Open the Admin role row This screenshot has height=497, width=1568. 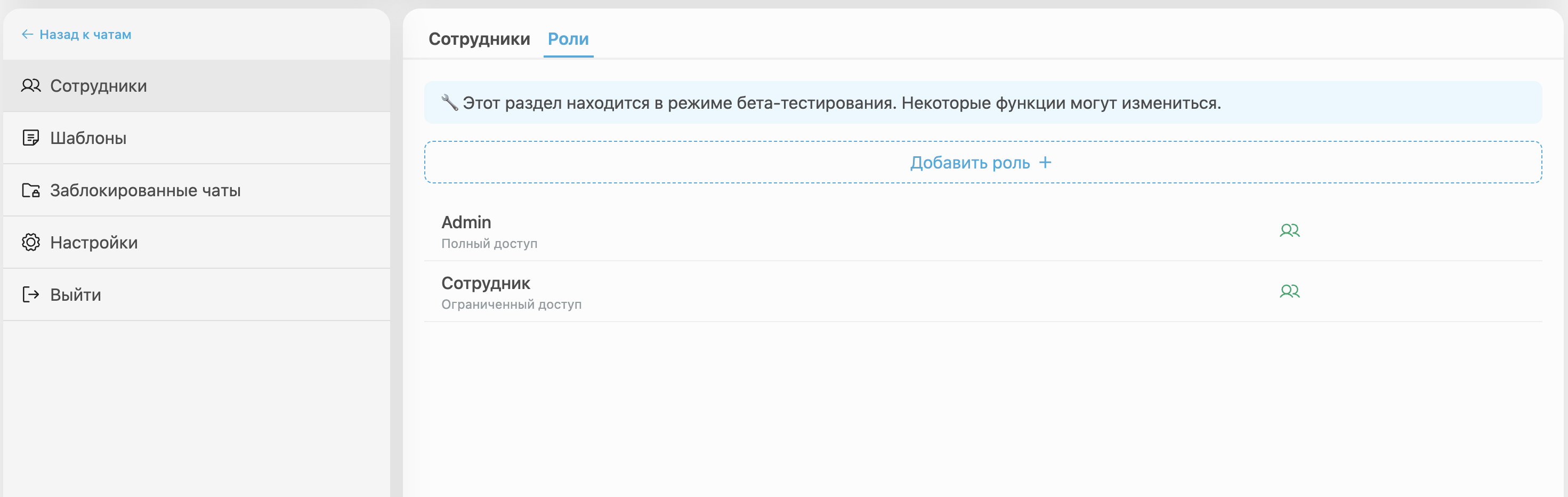[982, 231]
